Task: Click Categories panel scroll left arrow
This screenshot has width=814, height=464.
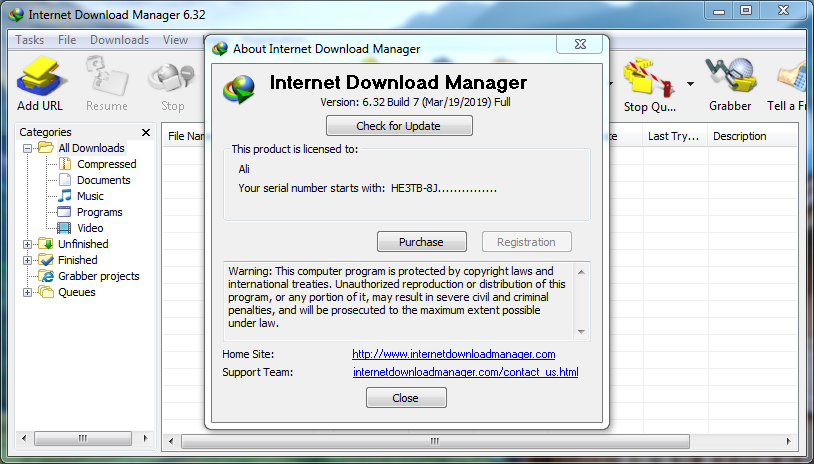Action: 24,439
